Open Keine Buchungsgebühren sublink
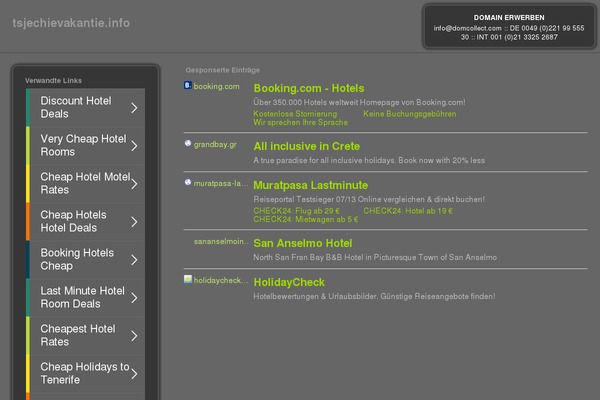The width and height of the screenshot is (600, 400). pyautogui.click(x=409, y=114)
